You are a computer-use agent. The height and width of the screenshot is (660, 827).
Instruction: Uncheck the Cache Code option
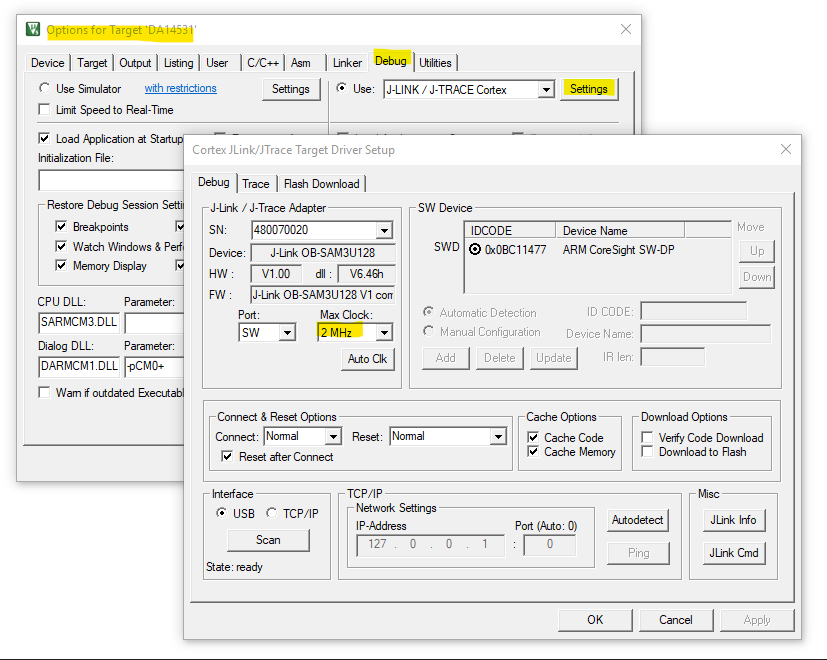[x=533, y=437]
